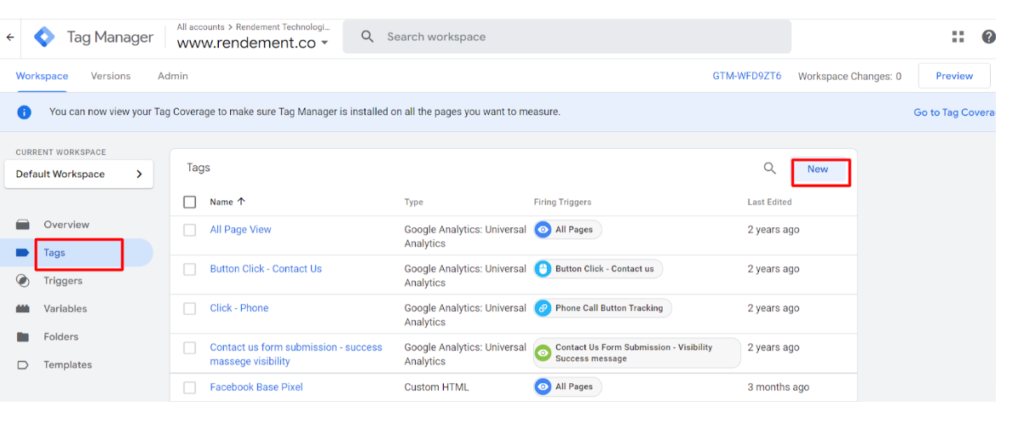This screenshot has width=1024, height=435.
Task: Click the 3 months ago cell
Action: [778, 387]
